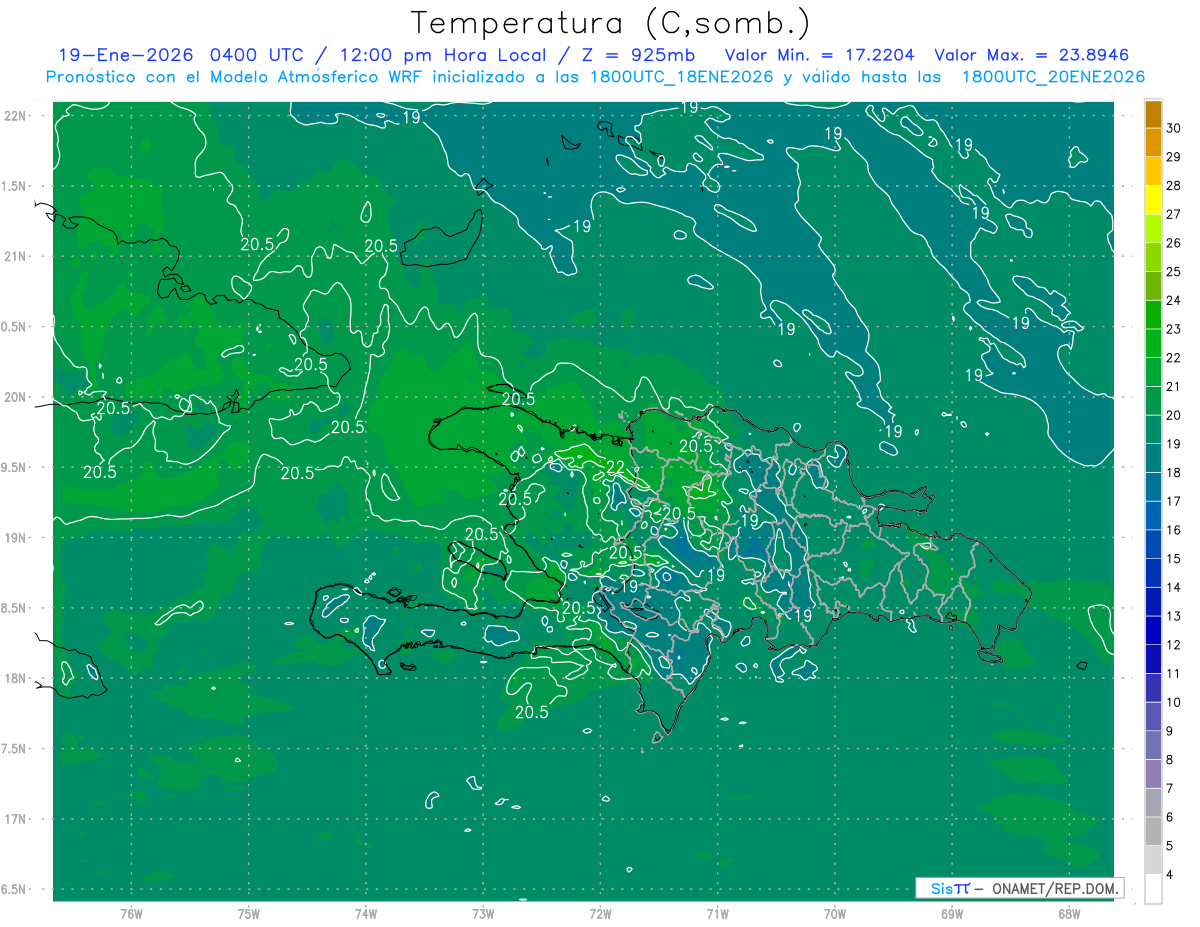
Task: Pick the grey swatch between 5 and 6
Action: (x=1153, y=832)
